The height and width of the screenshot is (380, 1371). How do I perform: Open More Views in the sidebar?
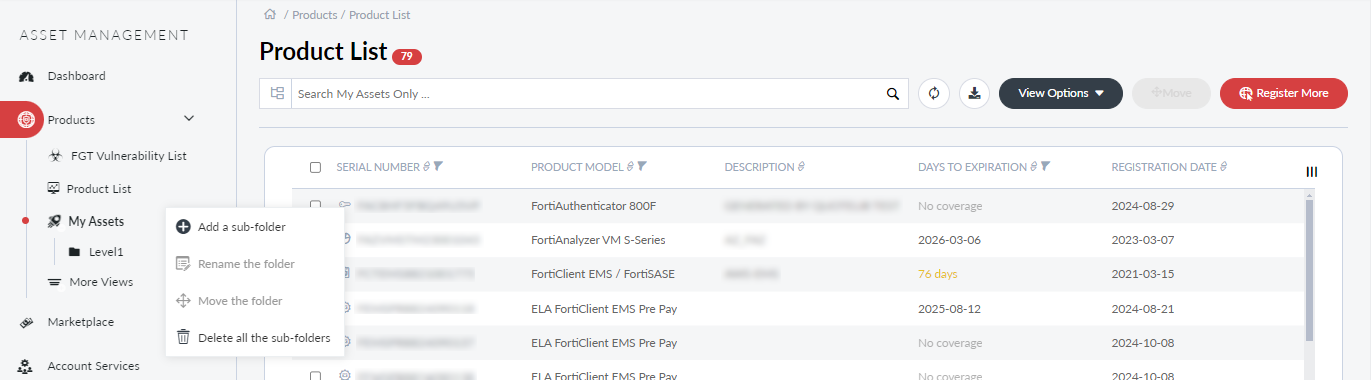(101, 282)
